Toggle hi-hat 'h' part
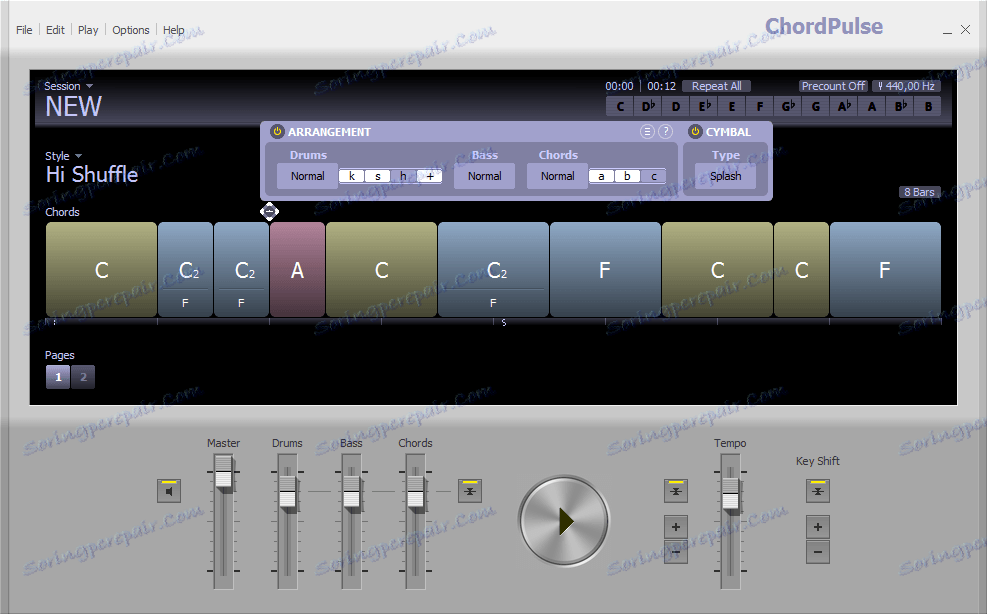The image size is (987, 614). (403, 176)
